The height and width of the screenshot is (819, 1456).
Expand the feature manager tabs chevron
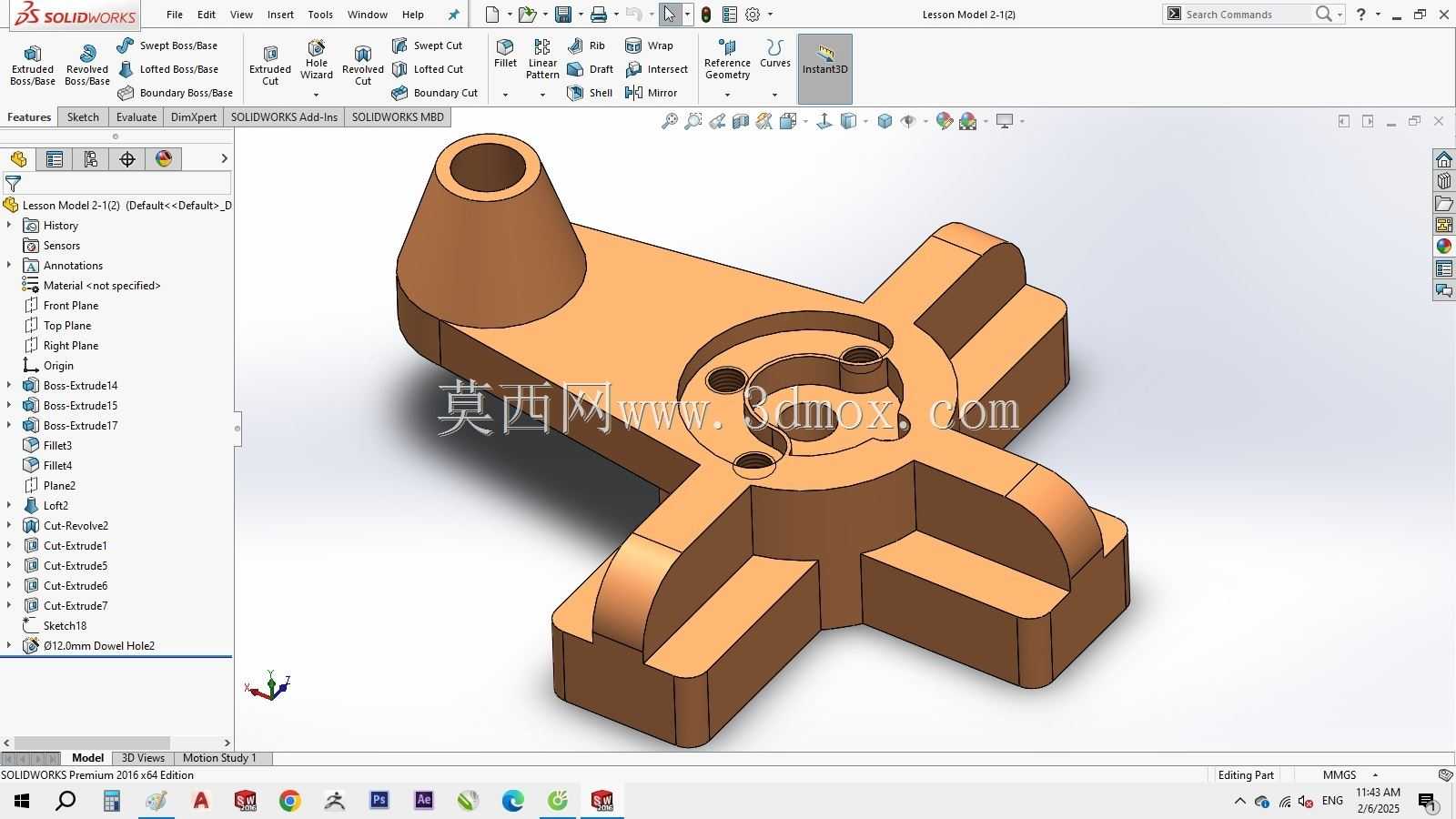click(x=224, y=159)
